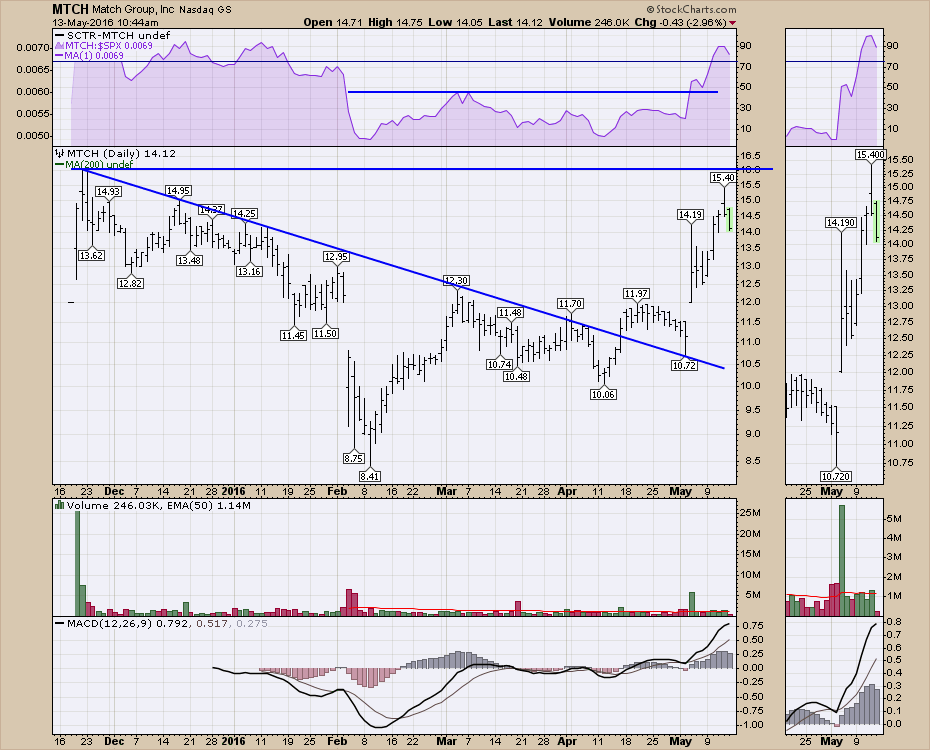
Task: Click the MTCH ticker symbol title
Action: pos(70,9)
